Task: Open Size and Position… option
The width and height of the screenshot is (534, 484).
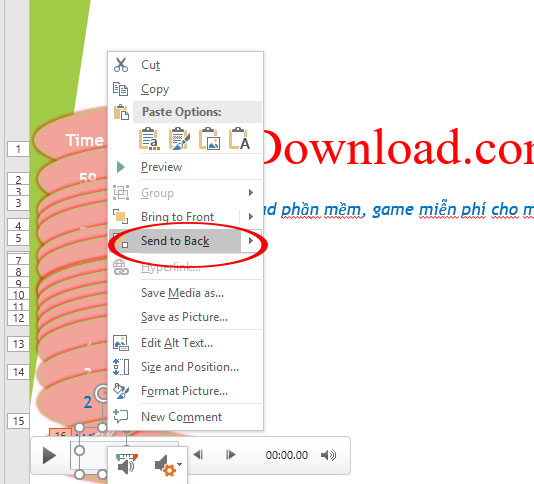Action: [x=190, y=367]
